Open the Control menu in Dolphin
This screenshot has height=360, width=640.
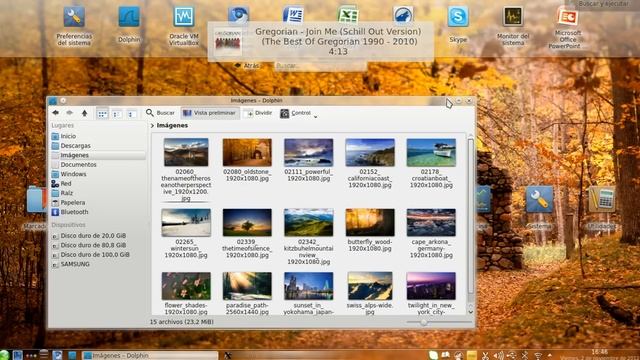coord(299,113)
